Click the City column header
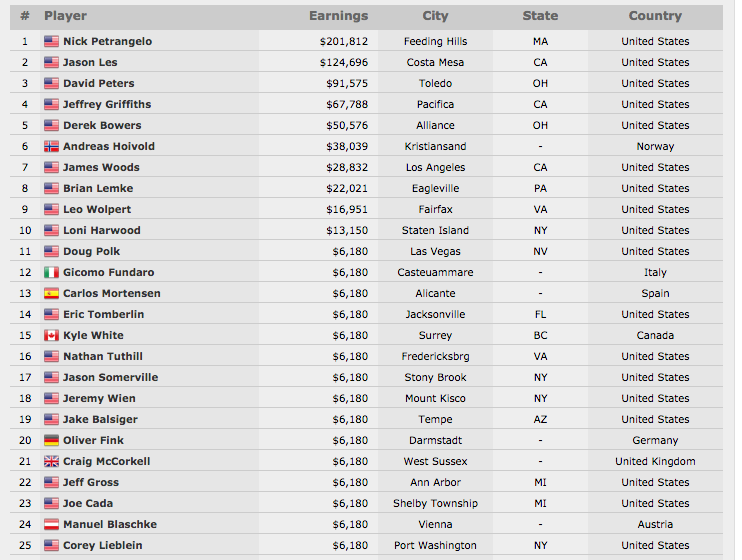The height and width of the screenshot is (560, 742). click(x=435, y=16)
